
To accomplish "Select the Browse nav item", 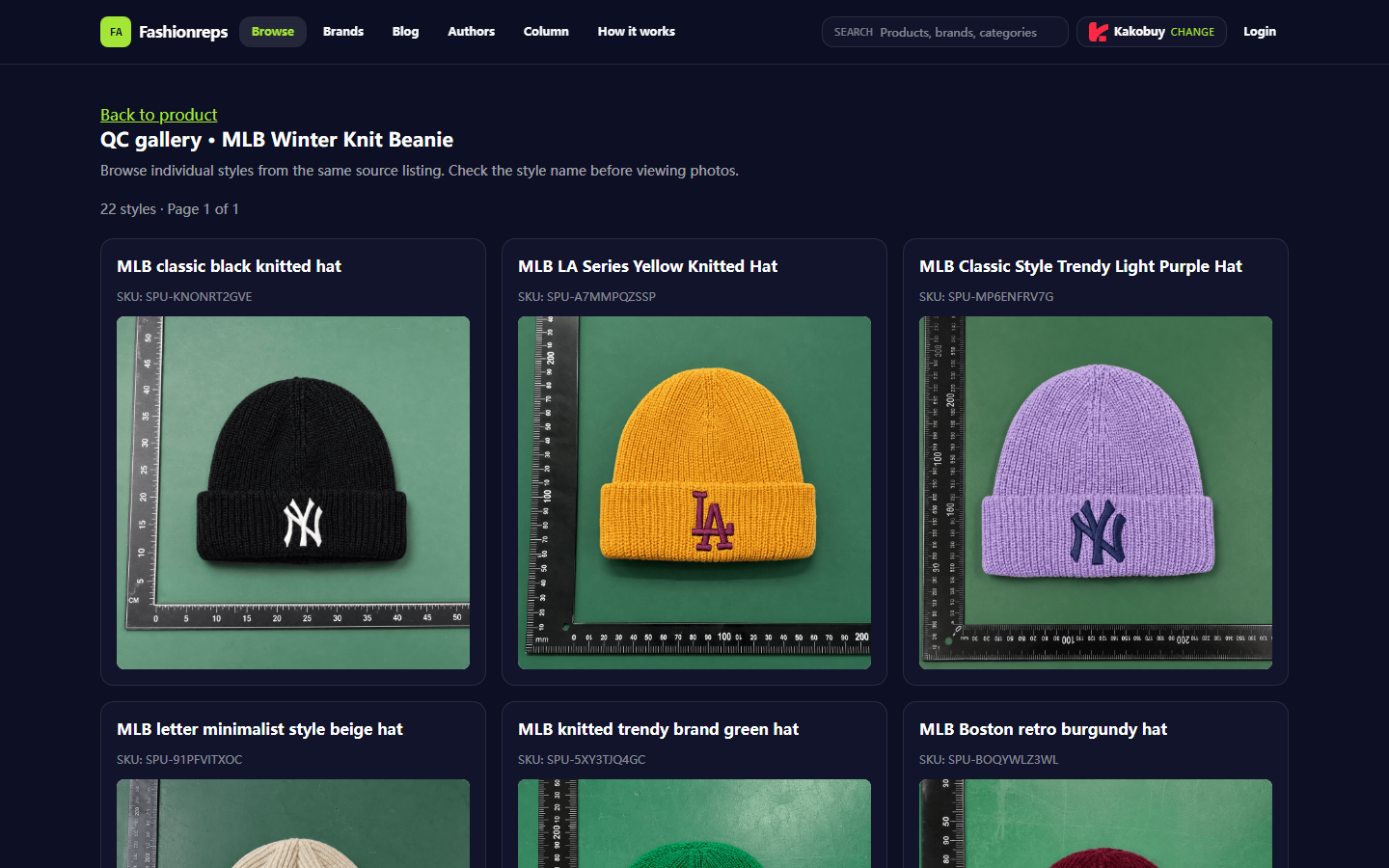I will (273, 32).
